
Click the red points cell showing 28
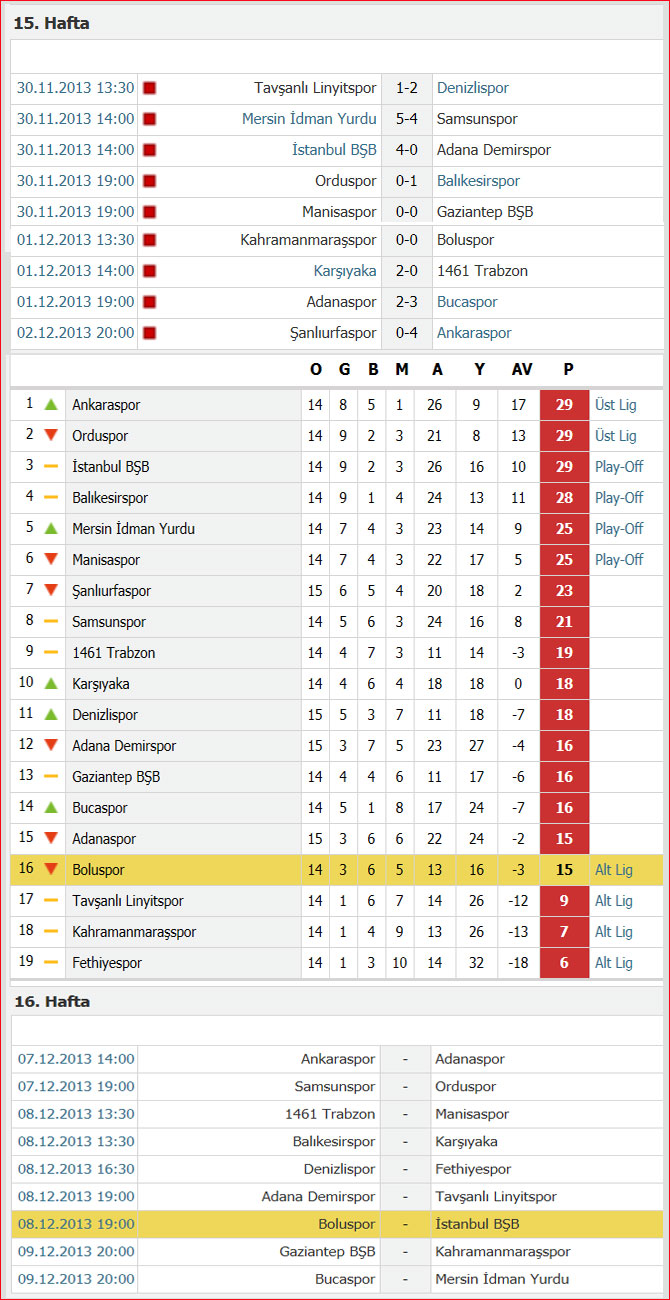564,498
